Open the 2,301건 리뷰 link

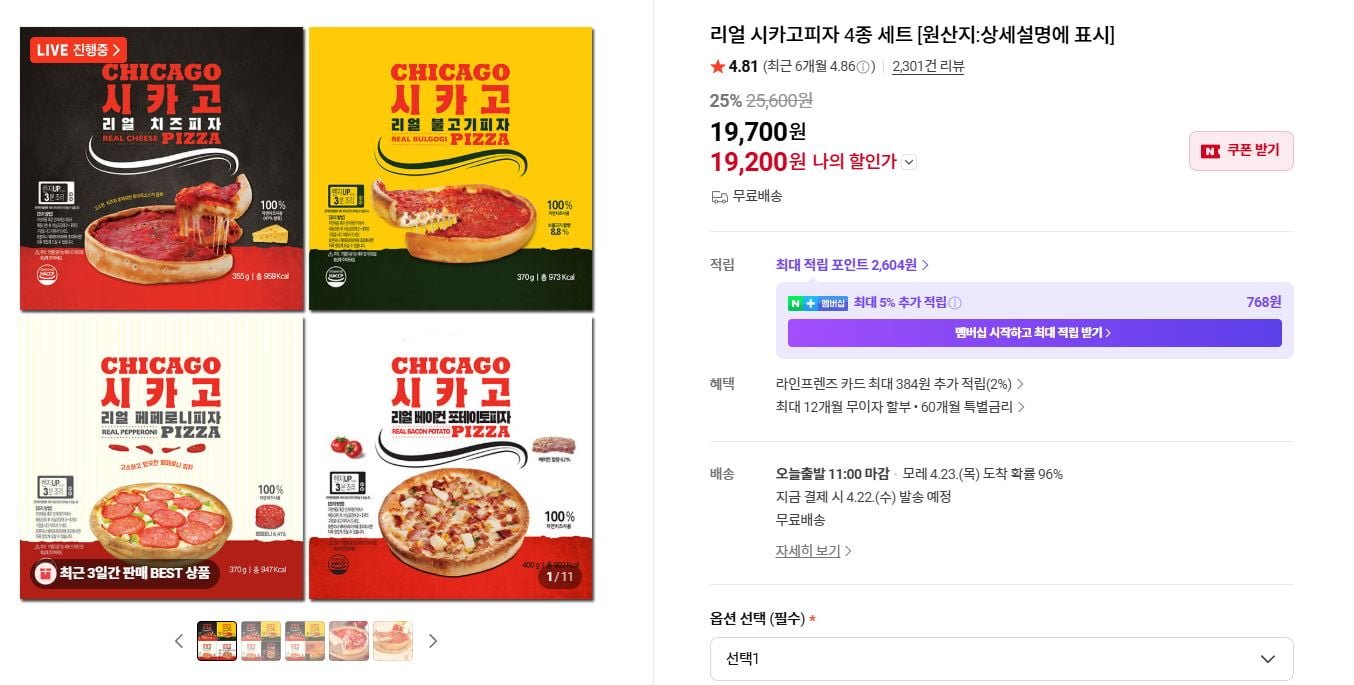click(928, 67)
